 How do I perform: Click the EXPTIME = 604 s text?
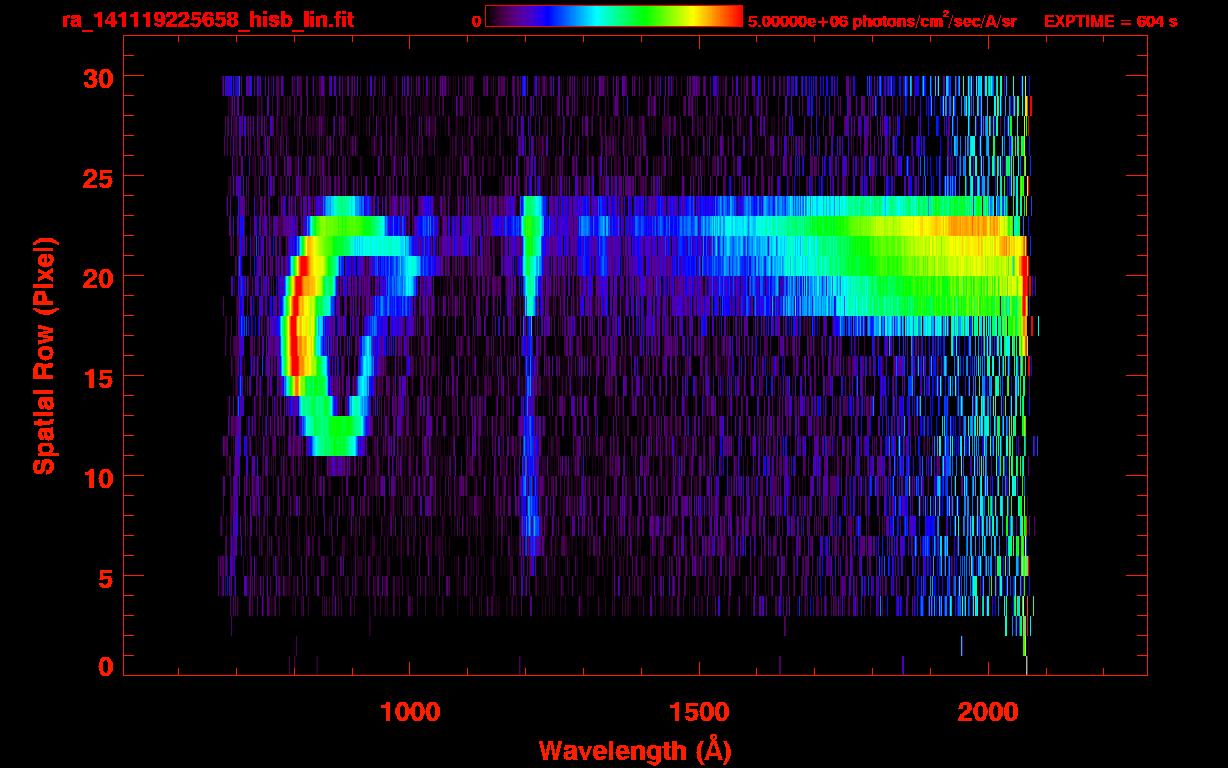1110,21
